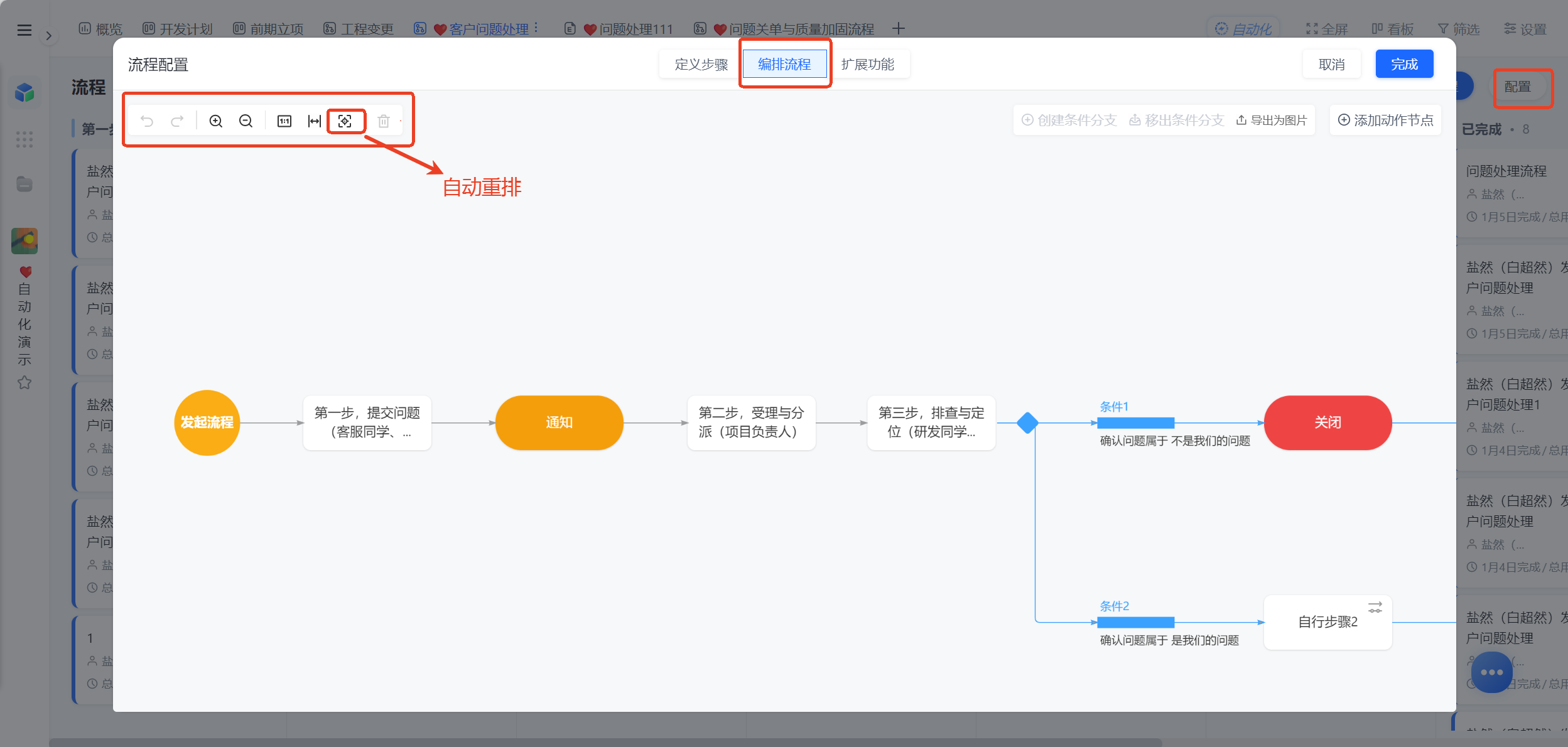
Task: Click the blue cube app logo
Action: point(24,92)
